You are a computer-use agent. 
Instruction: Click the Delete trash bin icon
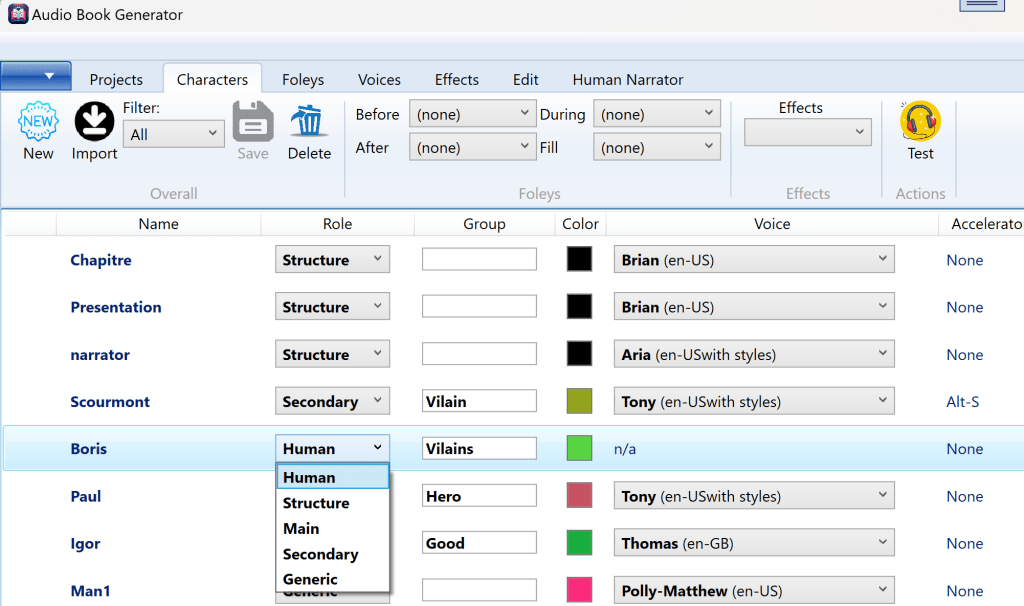(309, 122)
